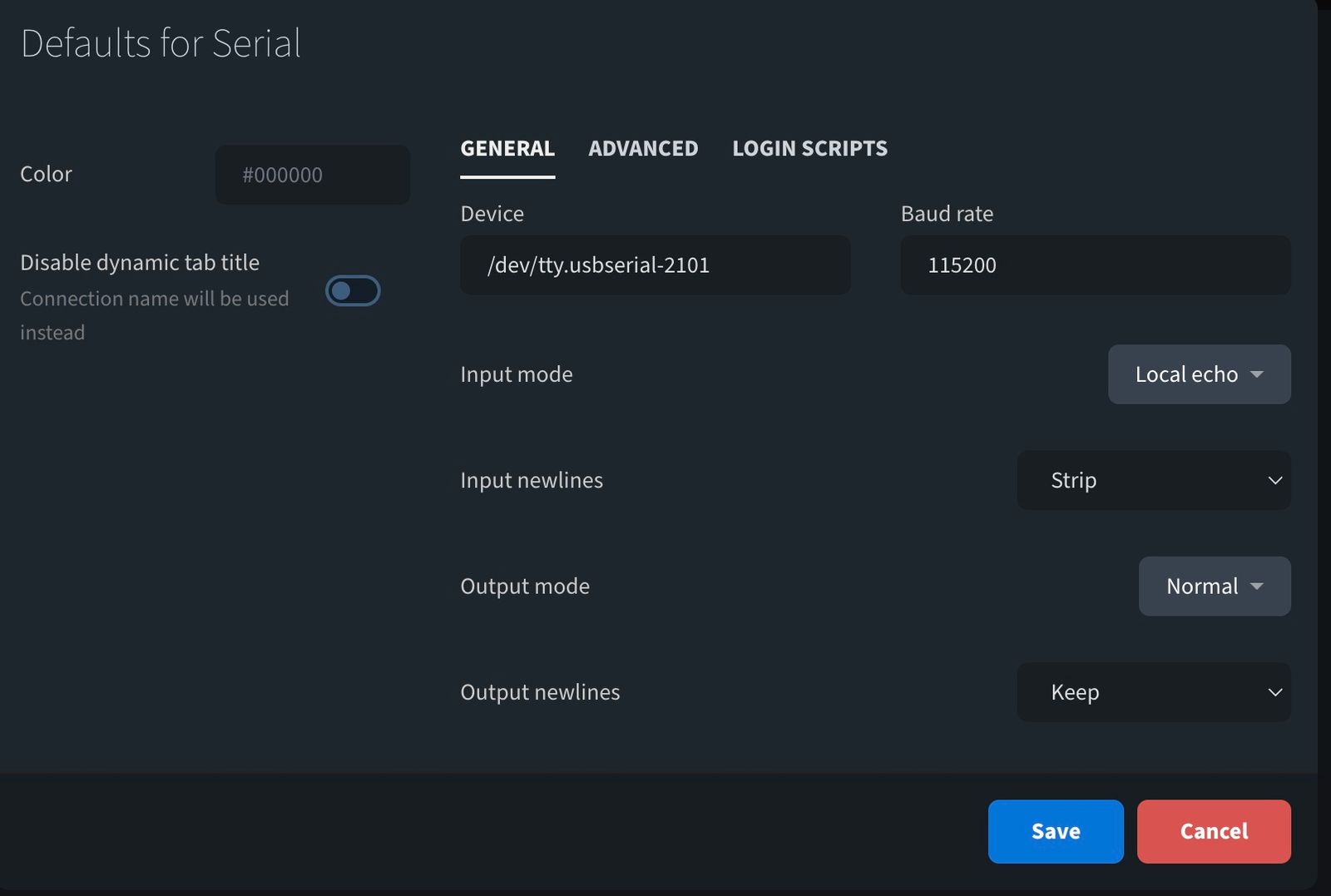The height and width of the screenshot is (896, 1331).
Task: Click the "Defaults for Serial" heading
Action: tap(161, 43)
